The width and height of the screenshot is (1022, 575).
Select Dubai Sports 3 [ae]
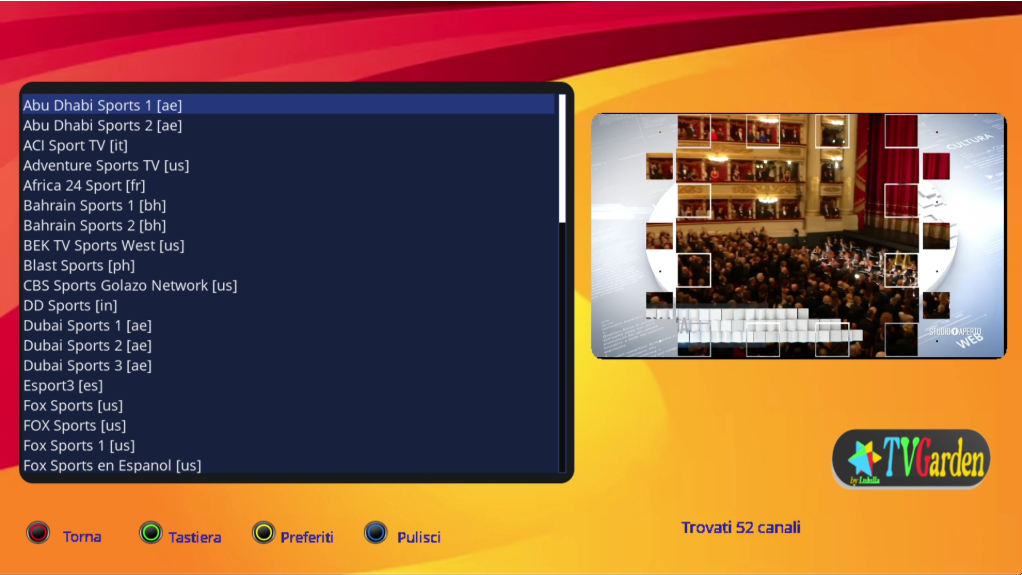(288, 365)
